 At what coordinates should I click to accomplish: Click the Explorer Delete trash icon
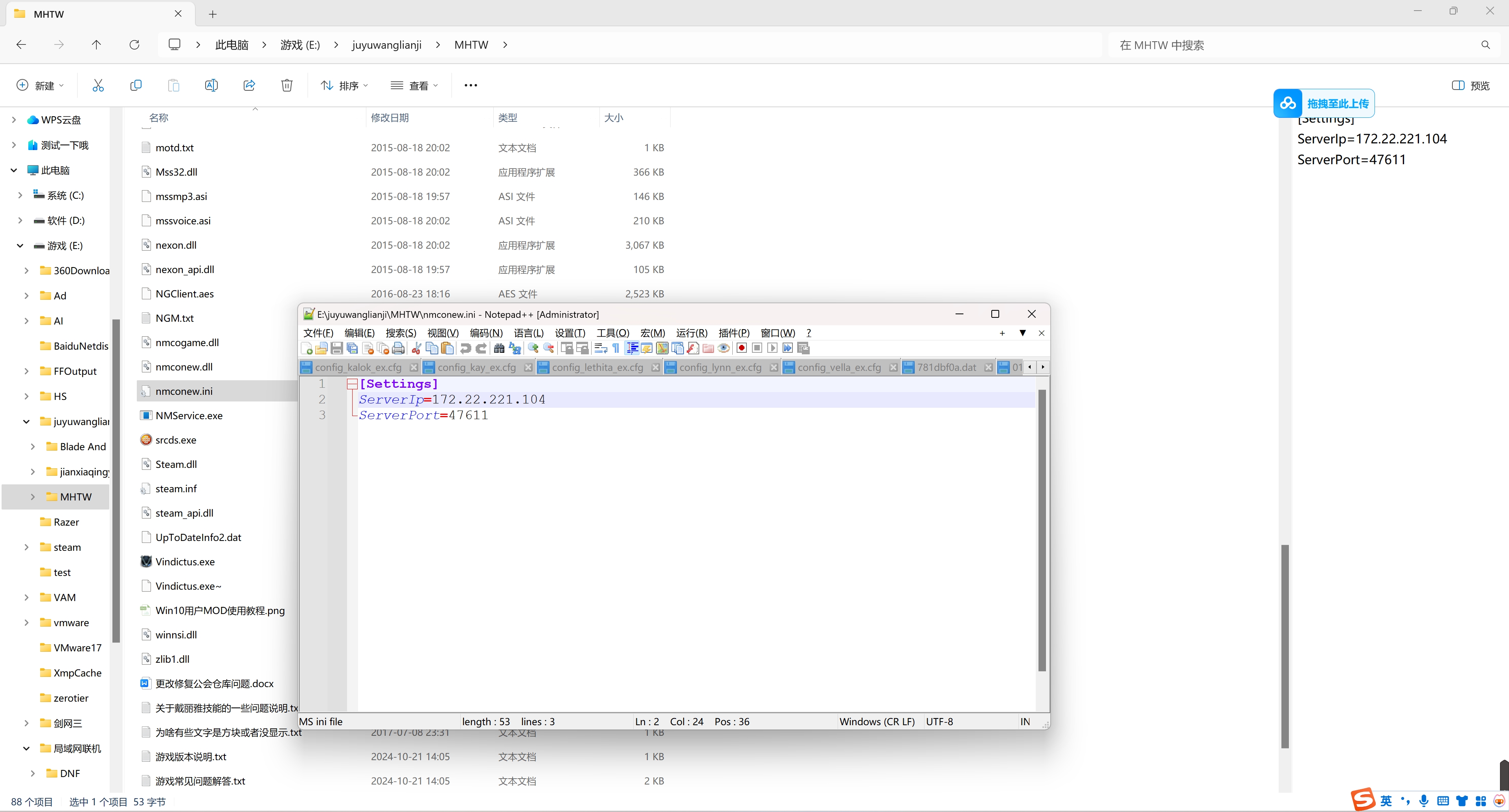(287, 86)
